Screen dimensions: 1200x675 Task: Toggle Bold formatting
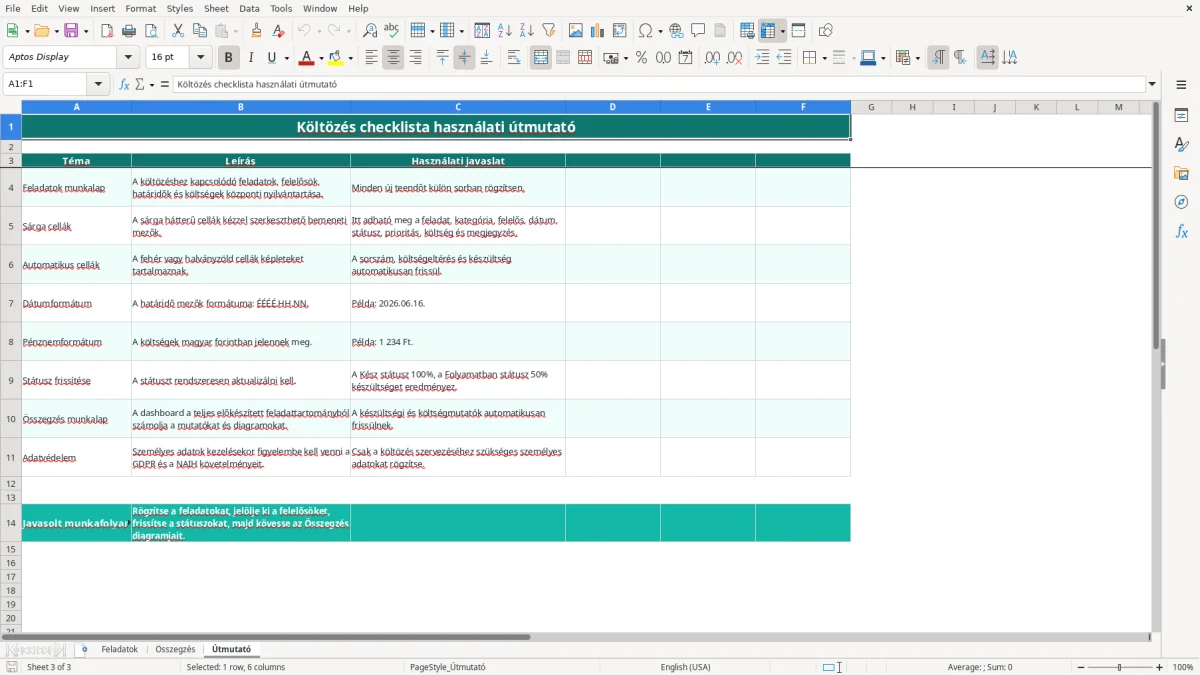point(229,58)
